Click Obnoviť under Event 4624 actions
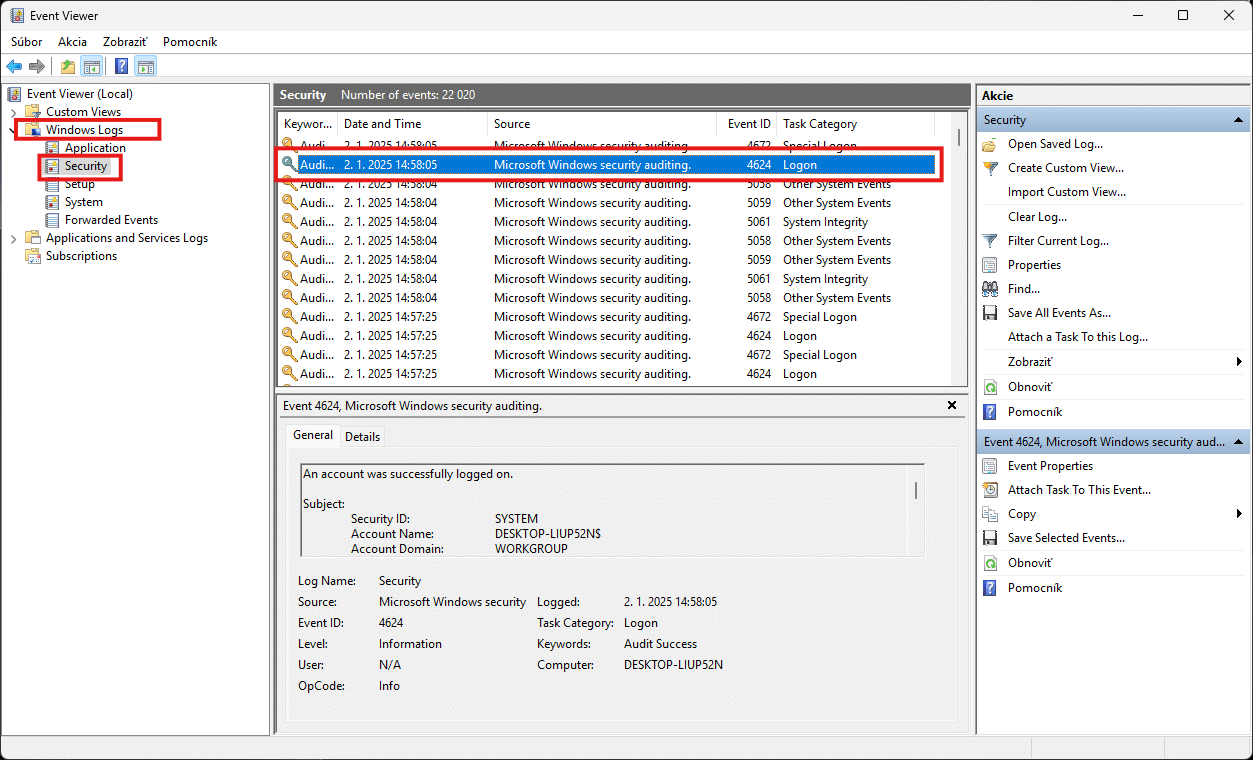The width and height of the screenshot is (1253, 760). [1030, 563]
